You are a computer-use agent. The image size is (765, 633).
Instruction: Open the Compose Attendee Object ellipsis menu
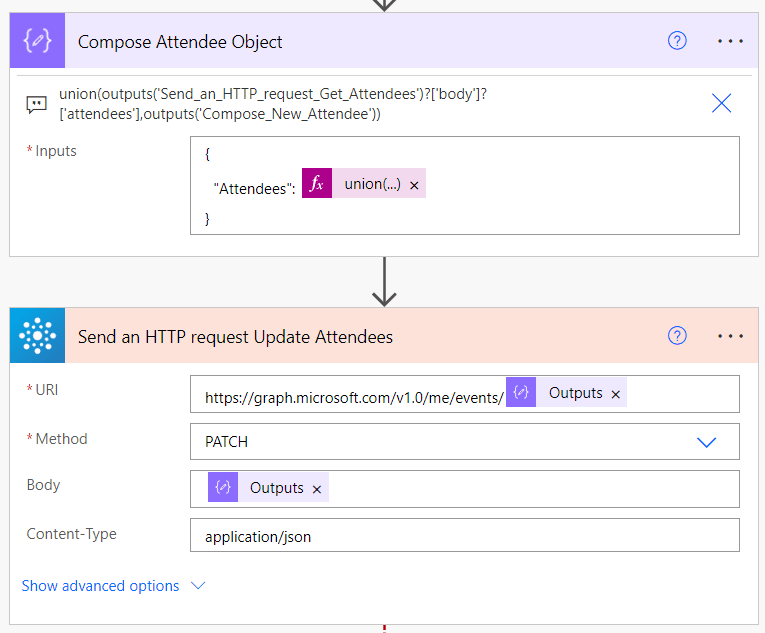pyautogui.click(x=731, y=41)
